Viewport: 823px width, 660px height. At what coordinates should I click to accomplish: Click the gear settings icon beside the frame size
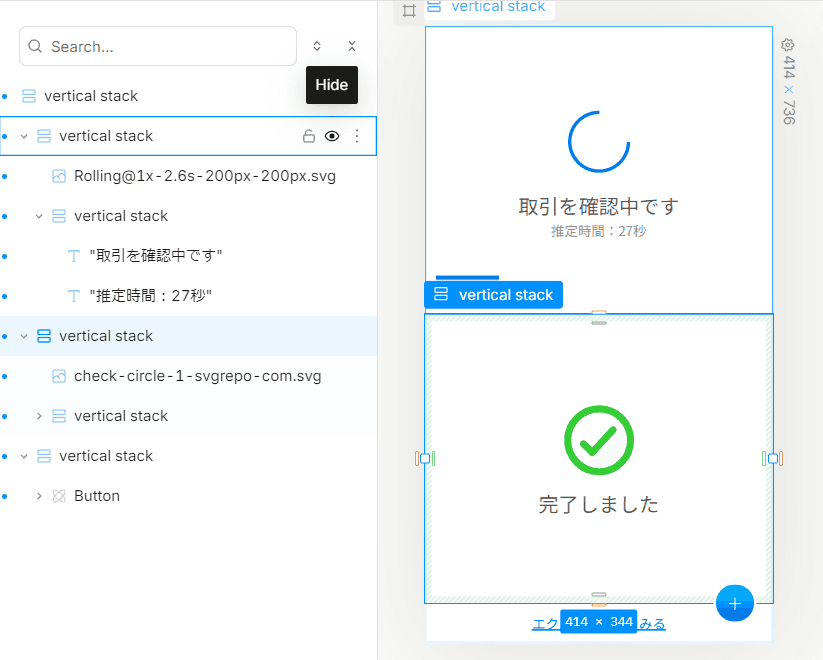pyautogui.click(x=787, y=45)
